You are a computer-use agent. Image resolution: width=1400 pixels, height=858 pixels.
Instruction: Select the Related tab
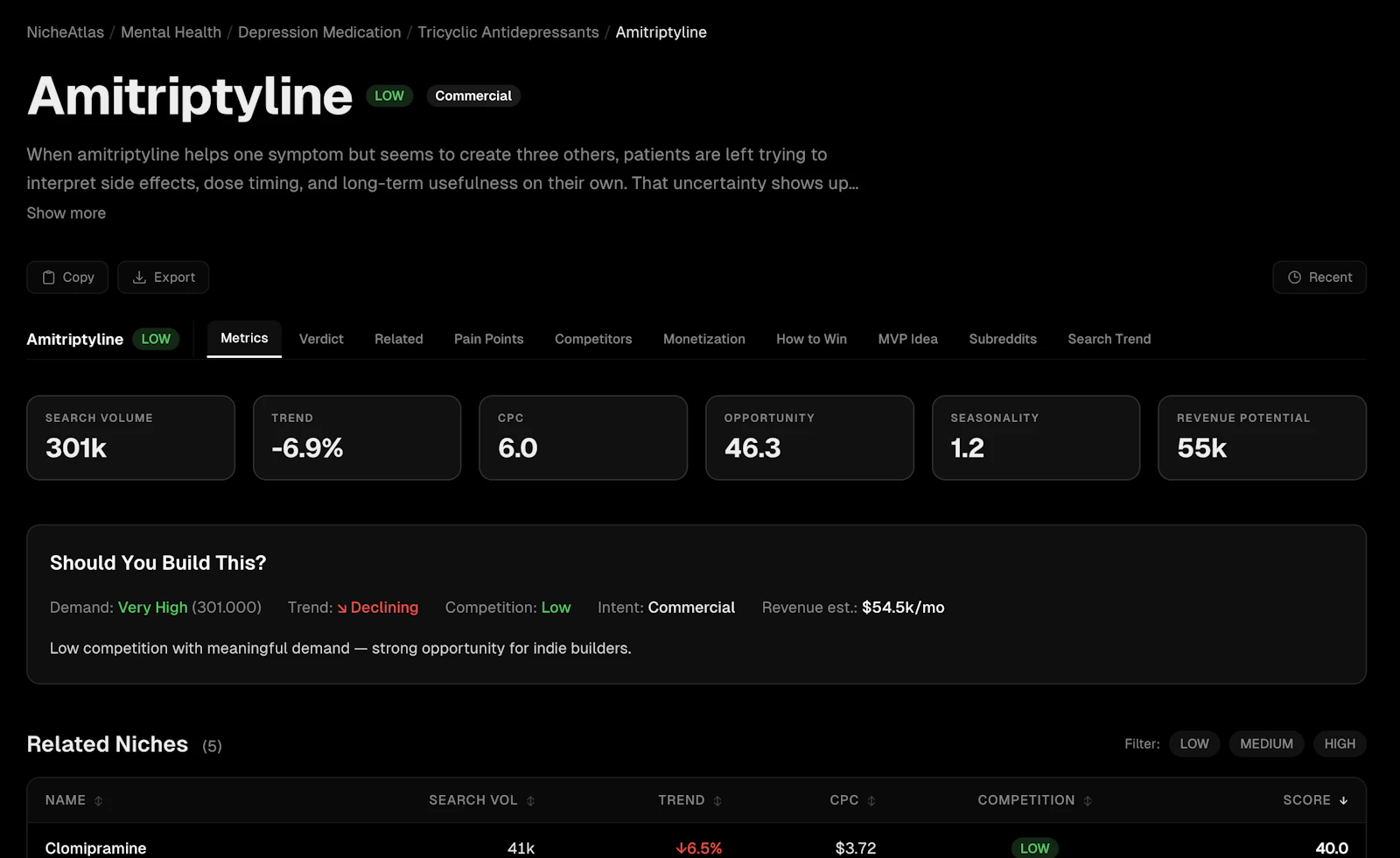click(x=398, y=339)
